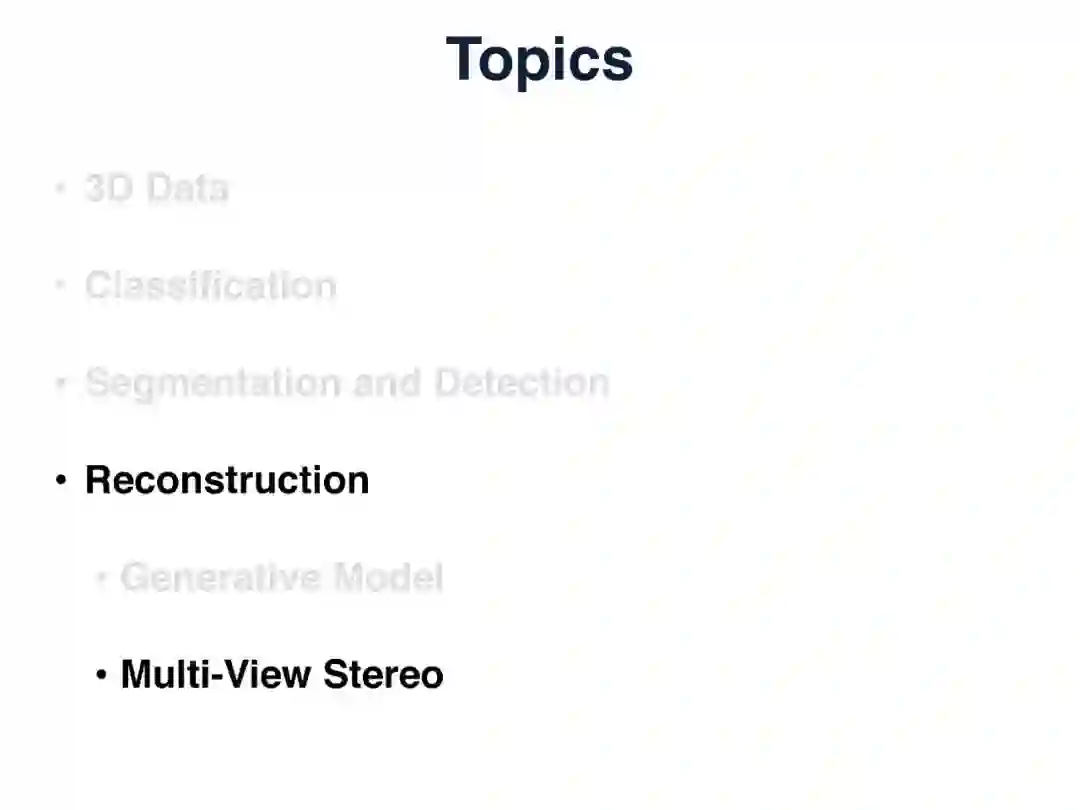Click the sub-bullet before Multi-View Stereo
This screenshot has height=810, width=1080.
coord(100,676)
